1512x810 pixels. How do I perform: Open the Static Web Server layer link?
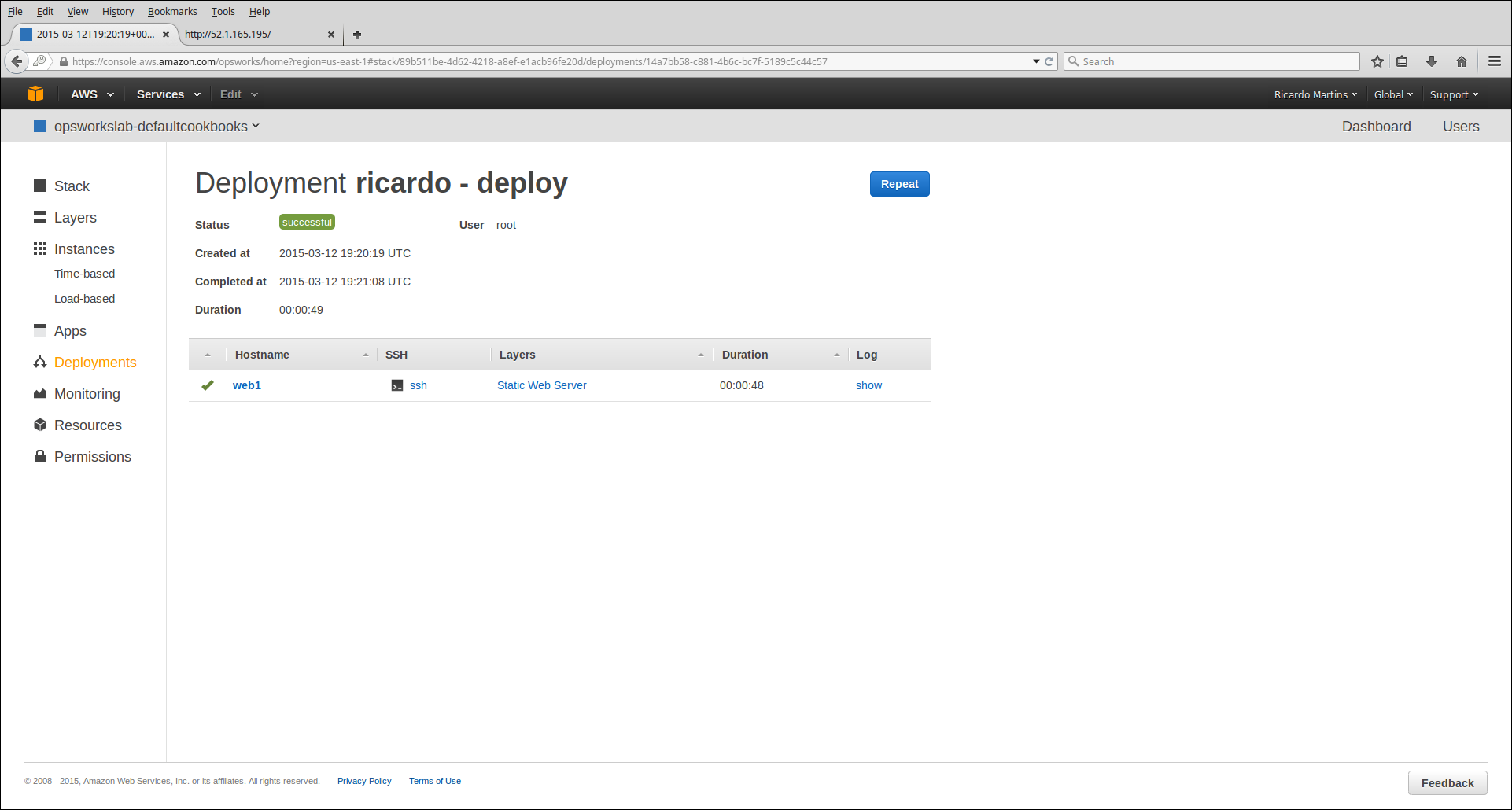[x=541, y=385]
